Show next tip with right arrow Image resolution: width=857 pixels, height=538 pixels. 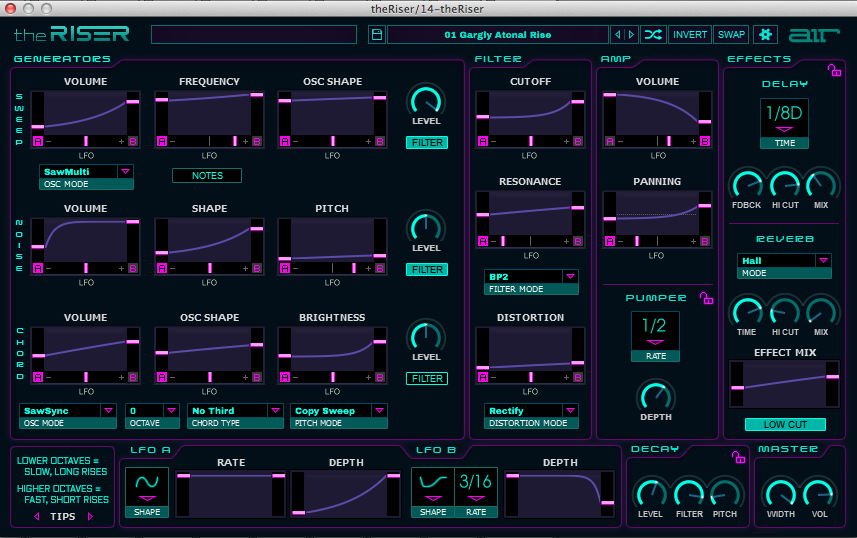[90, 516]
